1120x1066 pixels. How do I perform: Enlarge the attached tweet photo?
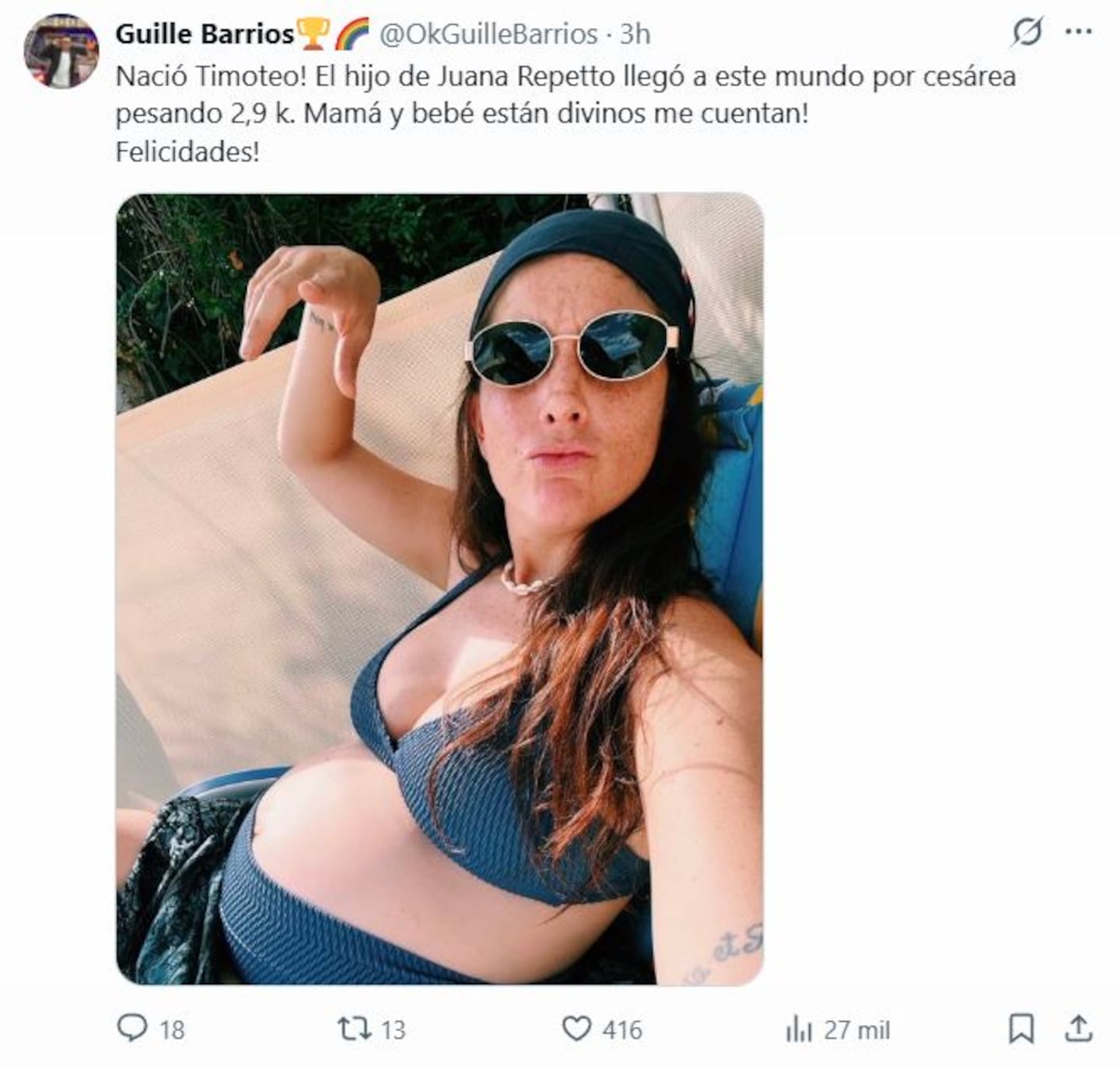[x=439, y=589]
